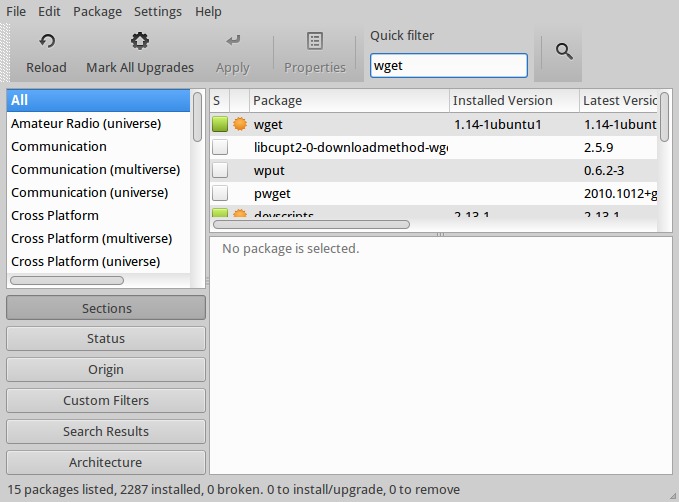
Task: Click the 2010.1012+g version cell of pwget
Action: pyautogui.click(x=620, y=194)
